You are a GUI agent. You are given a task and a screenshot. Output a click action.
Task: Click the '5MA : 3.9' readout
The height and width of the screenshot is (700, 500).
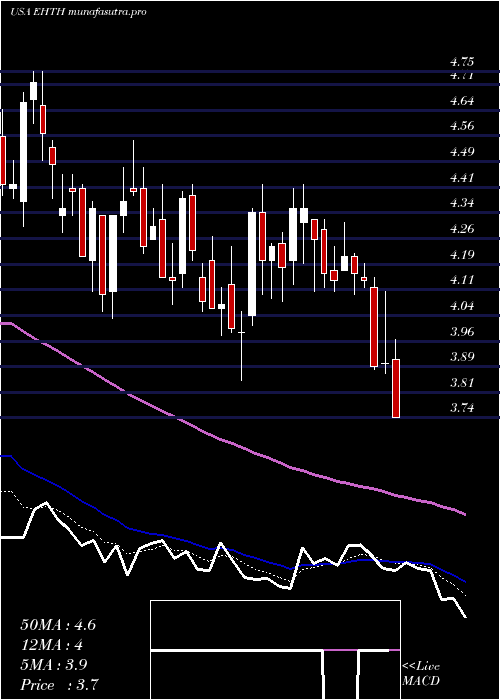[54, 665]
